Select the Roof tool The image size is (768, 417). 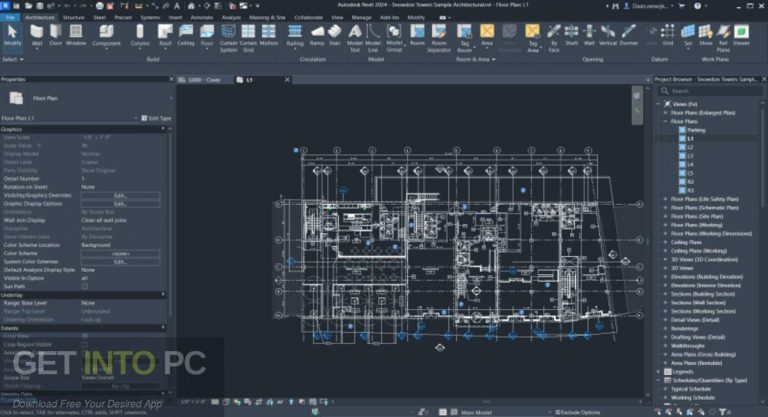(165, 36)
